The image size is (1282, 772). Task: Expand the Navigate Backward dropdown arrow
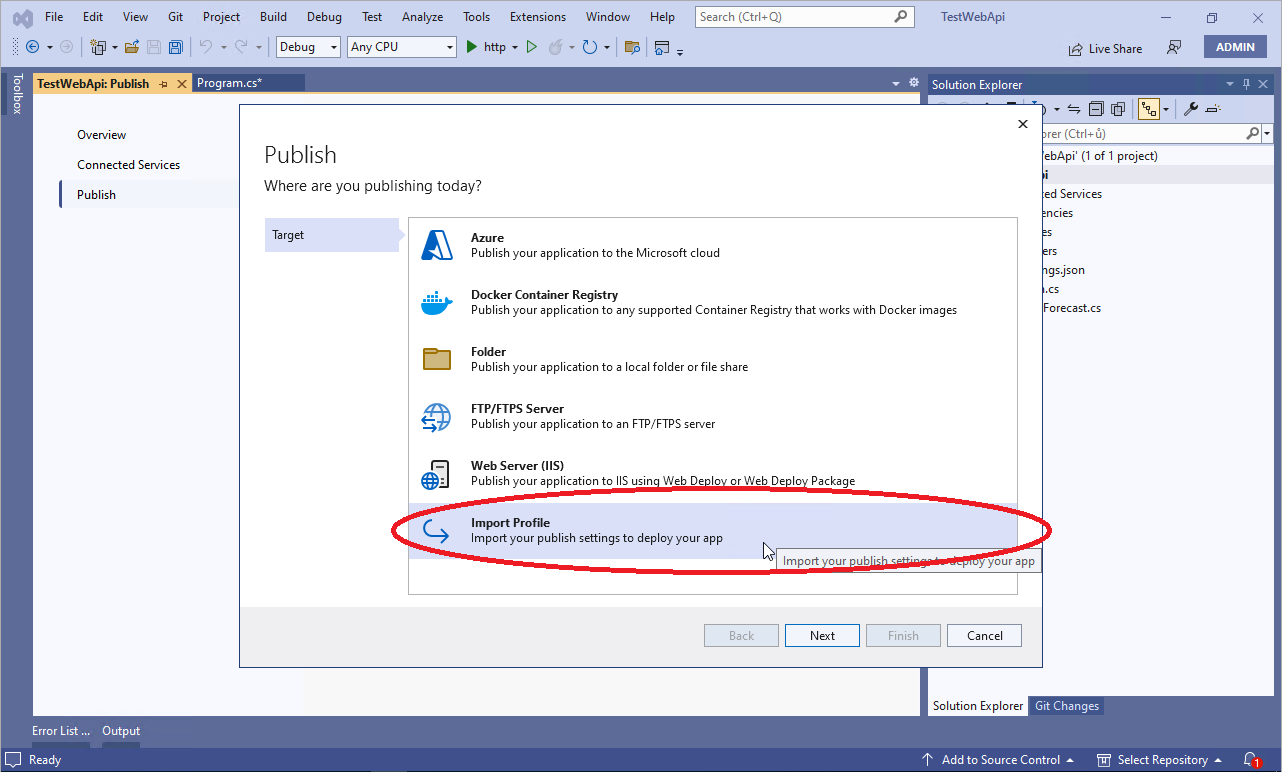click(x=50, y=47)
